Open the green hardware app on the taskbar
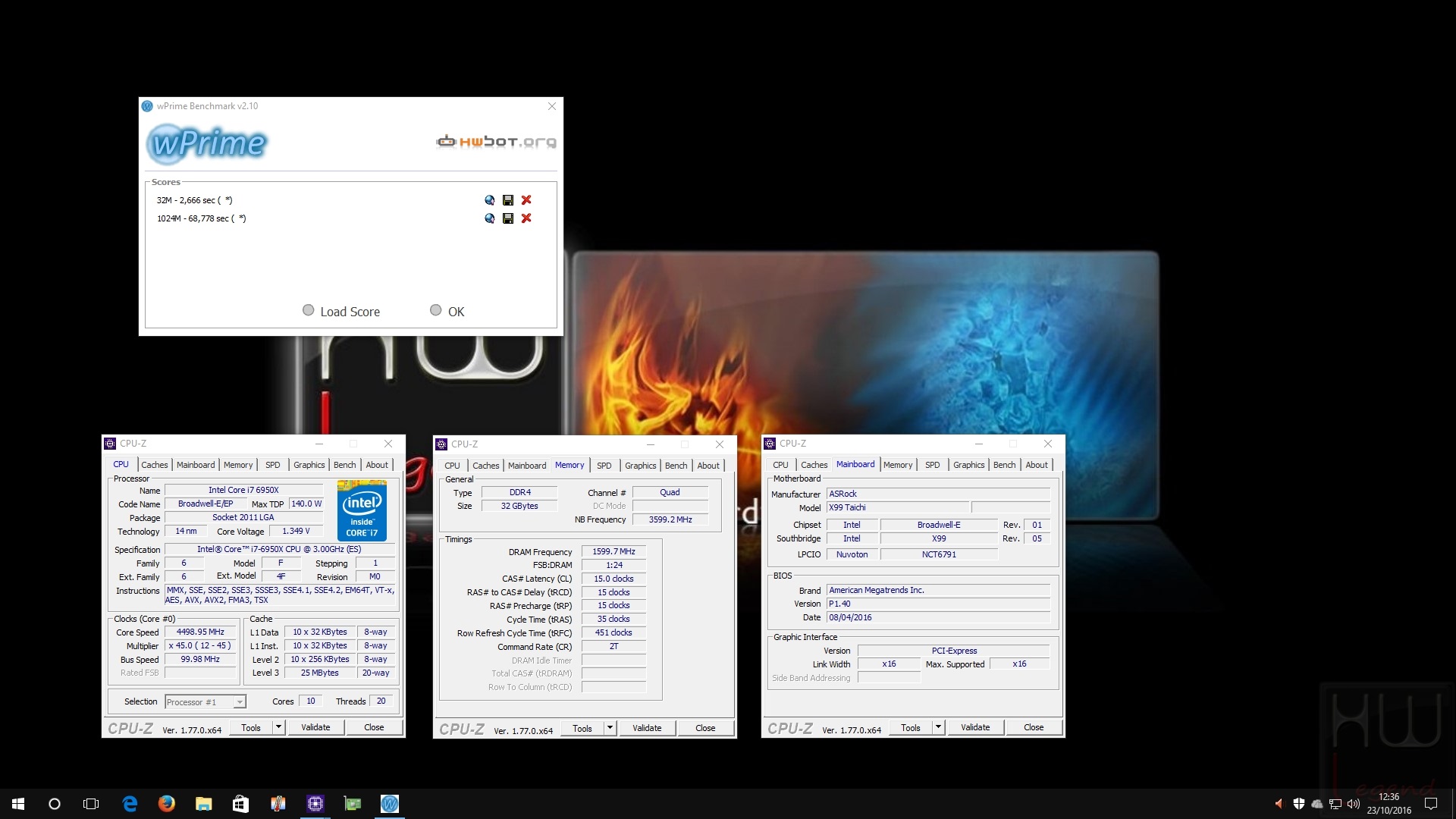This screenshot has height=819, width=1456. pos(353,804)
